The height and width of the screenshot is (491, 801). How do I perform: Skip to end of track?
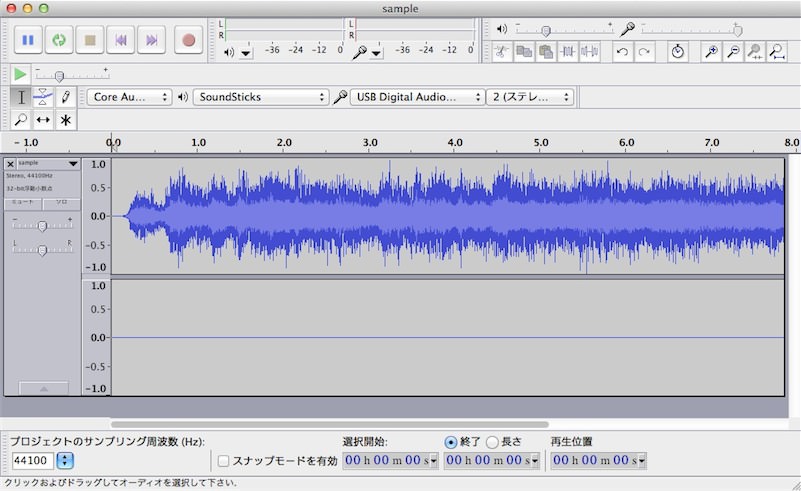coord(151,40)
